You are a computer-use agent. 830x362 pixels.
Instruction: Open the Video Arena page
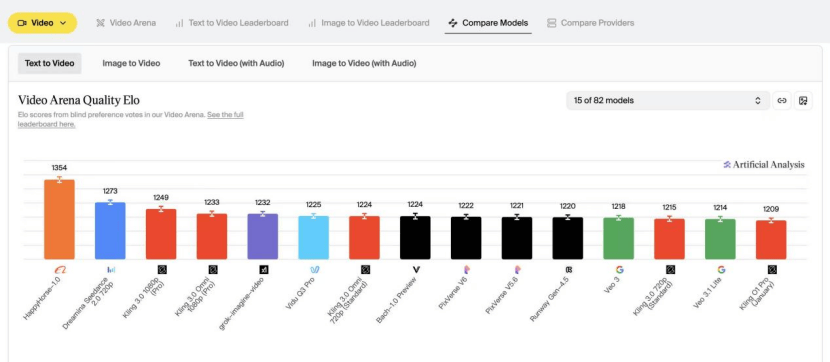[x=126, y=23]
